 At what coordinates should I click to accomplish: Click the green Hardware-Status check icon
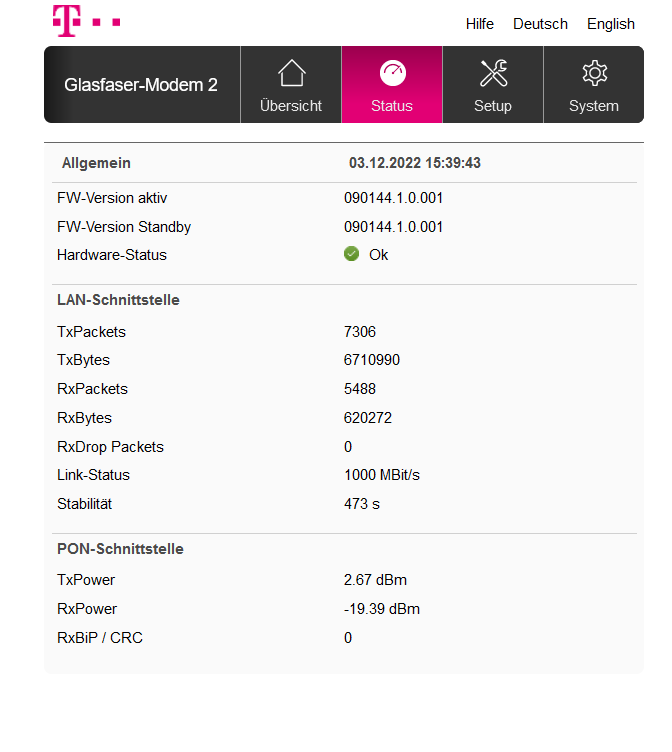click(x=351, y=254)
